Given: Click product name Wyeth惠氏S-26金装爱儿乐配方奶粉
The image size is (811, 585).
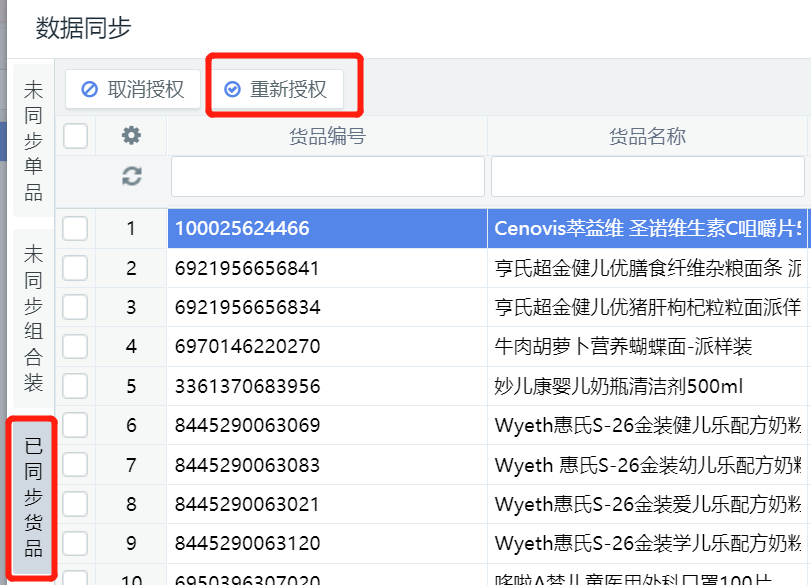Looking at the screenshot, I should 648,504.
